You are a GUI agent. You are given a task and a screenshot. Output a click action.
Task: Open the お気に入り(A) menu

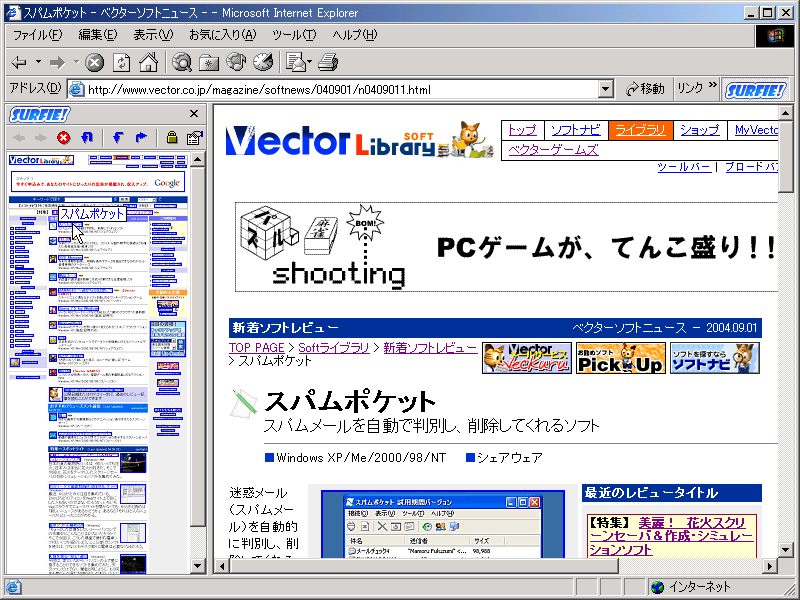tap(222, 35)
